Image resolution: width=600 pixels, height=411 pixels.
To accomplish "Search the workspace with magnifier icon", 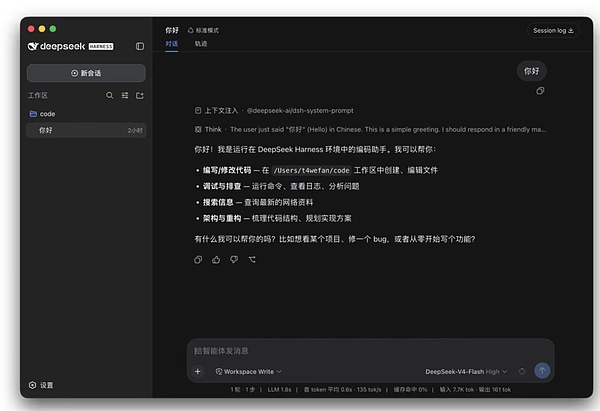I will [109, 95].
